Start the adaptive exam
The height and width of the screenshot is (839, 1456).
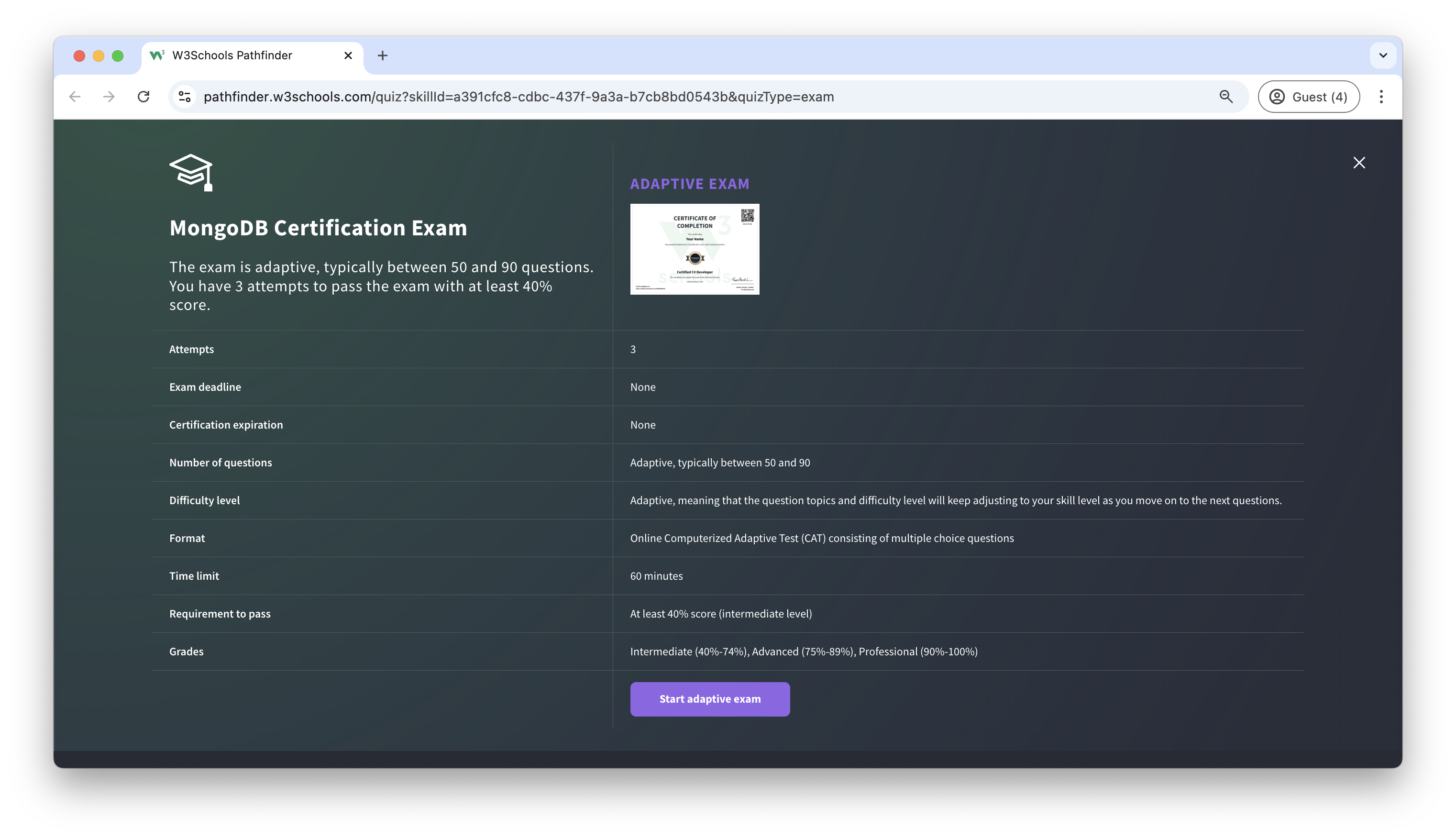[709, 699]
